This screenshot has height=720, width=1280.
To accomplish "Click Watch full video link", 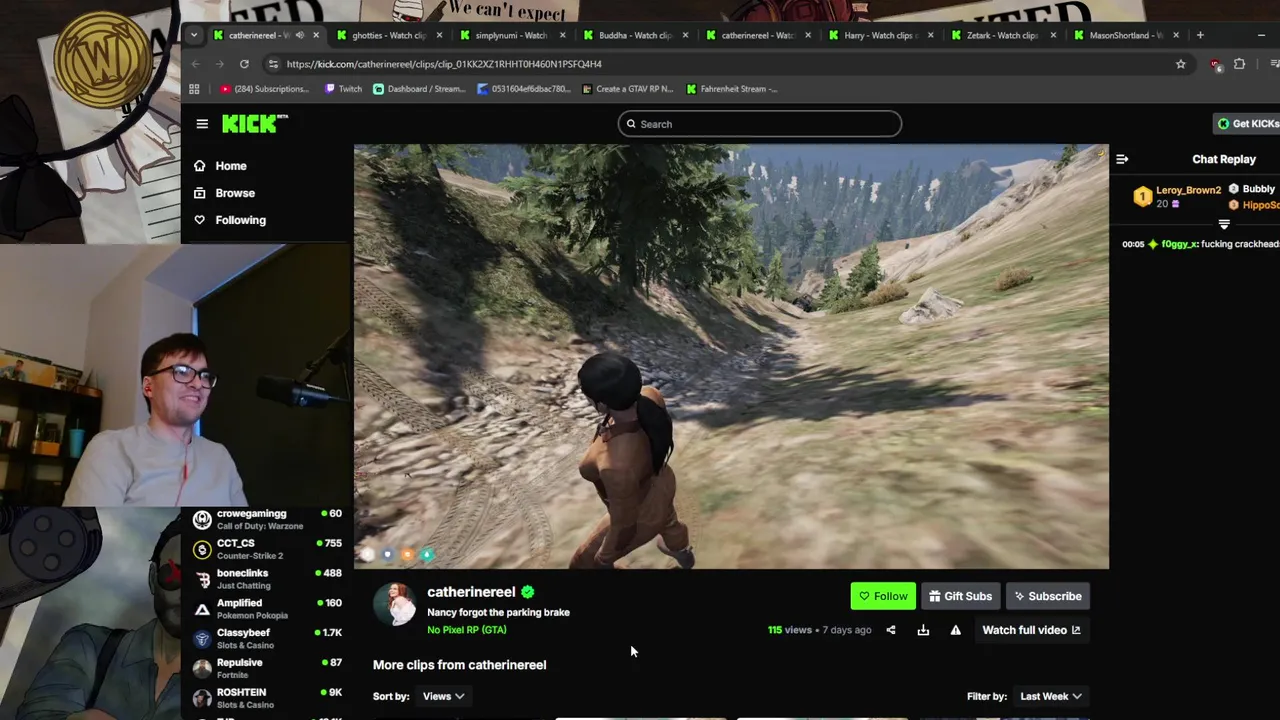I will tap(1031, 630).
